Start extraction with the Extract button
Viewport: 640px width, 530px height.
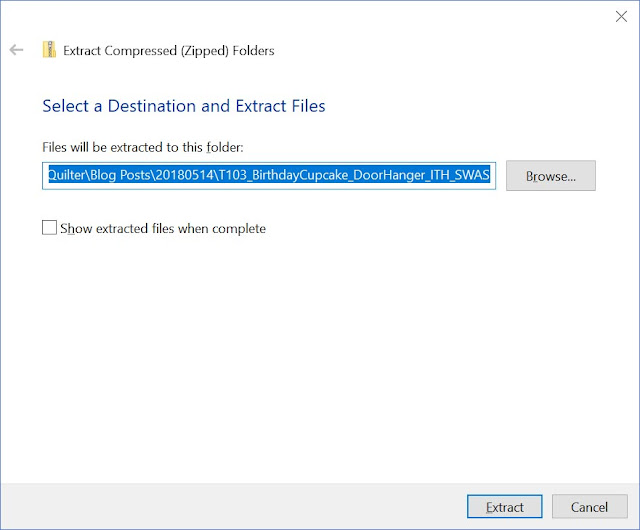504,507
